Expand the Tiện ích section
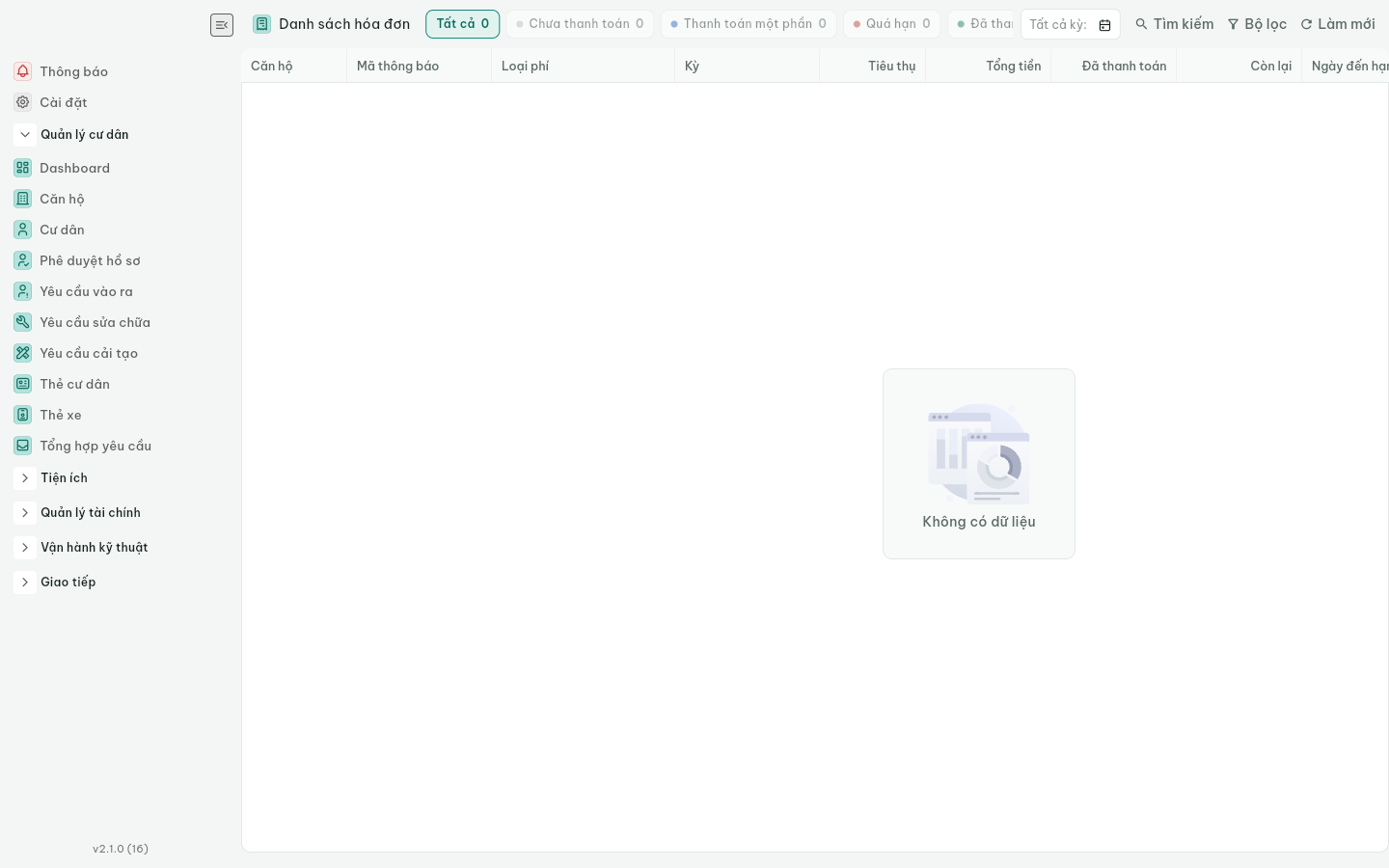The height and width of the screenshot is (868, 1389). pos(25,478)
